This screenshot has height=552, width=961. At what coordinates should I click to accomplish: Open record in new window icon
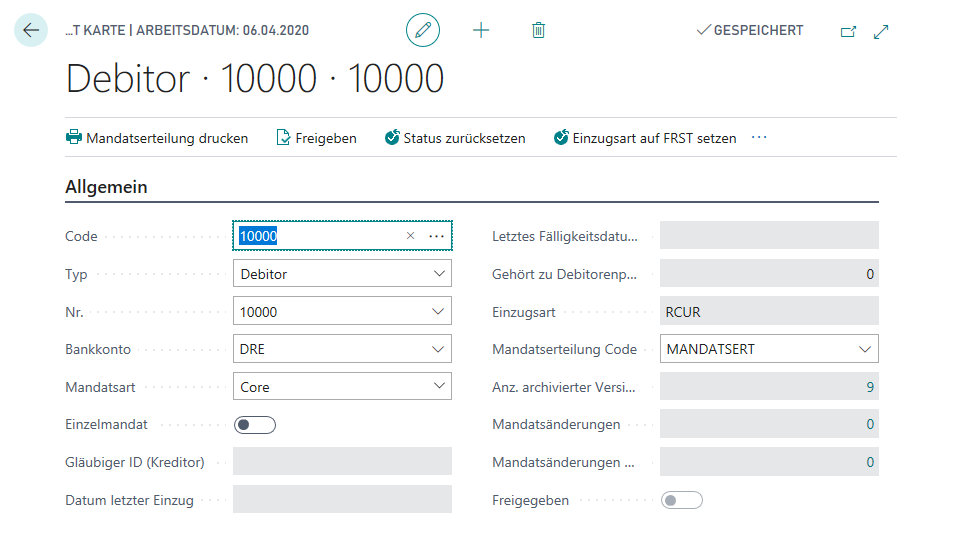[848, 31]
